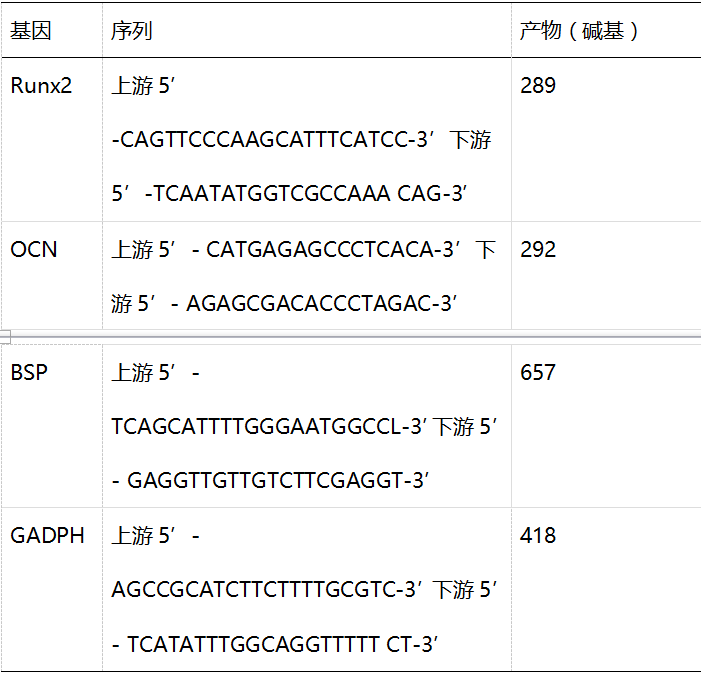The image size is (701, 675).
Task: Select the OCN gene cell
Action: pos(34,249)
